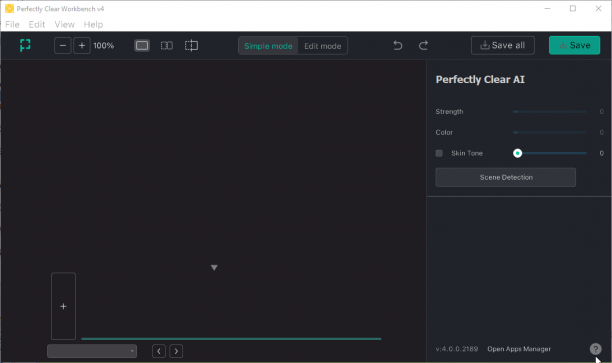Zoom out with the minus button

(x=62, y=46)
